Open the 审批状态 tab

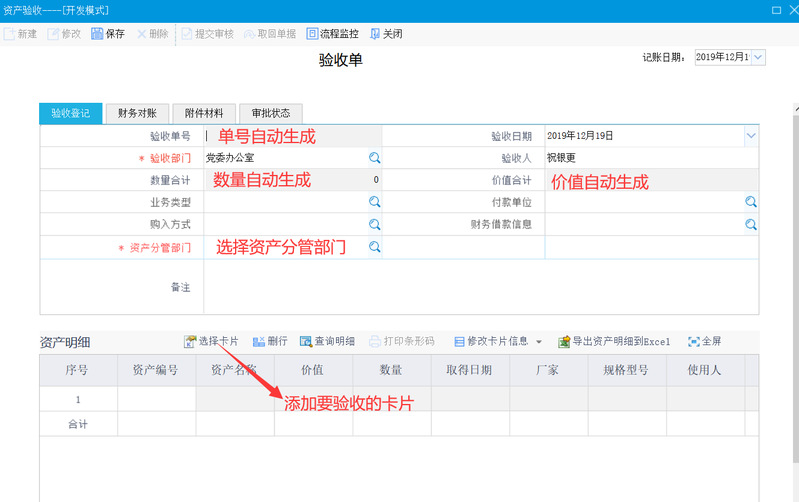[x=272, y=113]
